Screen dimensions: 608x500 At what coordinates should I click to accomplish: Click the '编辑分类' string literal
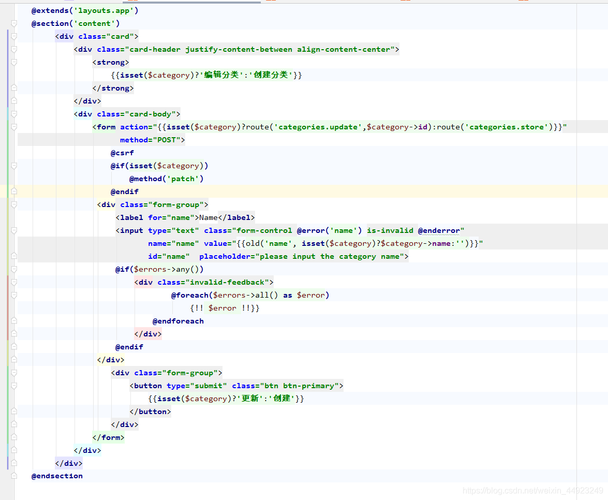221,75
